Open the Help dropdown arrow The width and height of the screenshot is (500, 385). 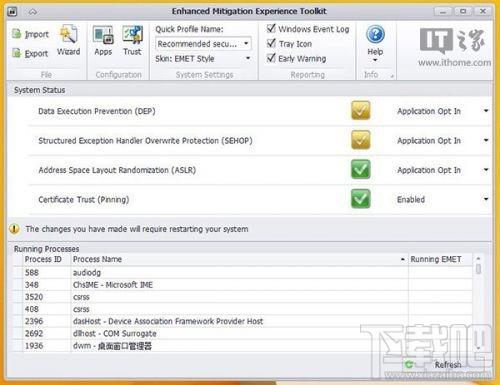click(375, 60)
